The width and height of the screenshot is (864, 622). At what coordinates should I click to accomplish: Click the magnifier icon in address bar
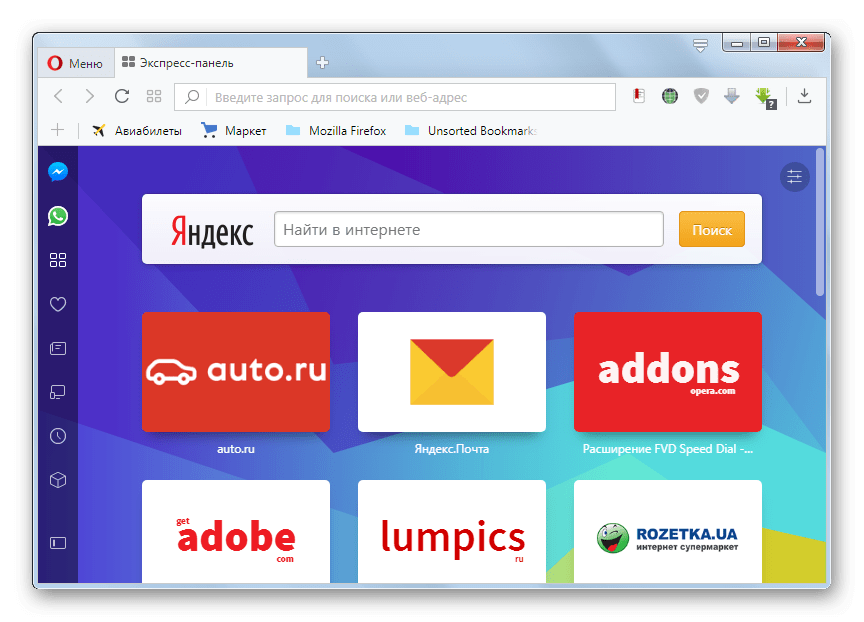[191, 97]
